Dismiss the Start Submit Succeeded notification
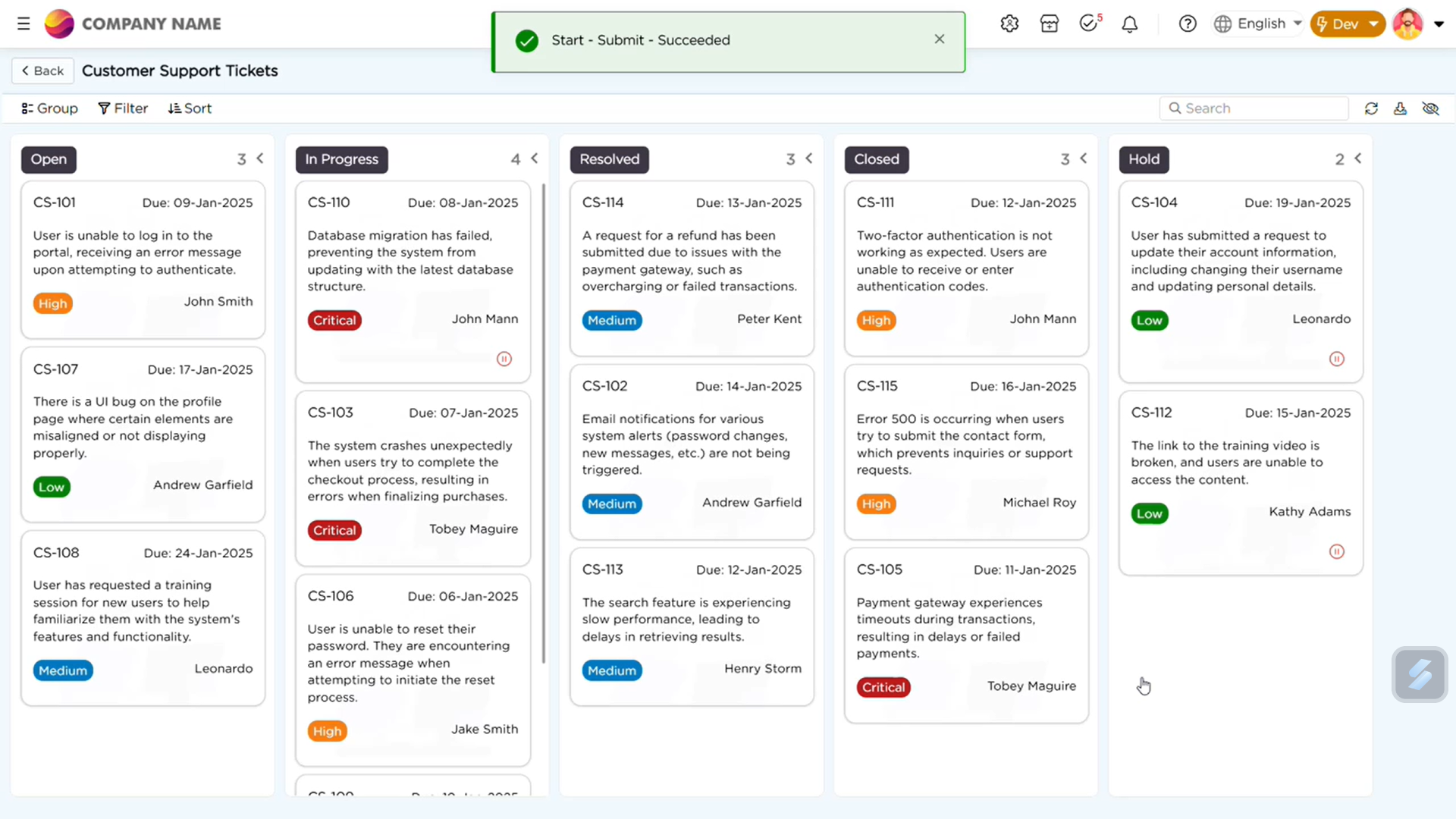Screen dimensions: 1456x819 (939, 39)
